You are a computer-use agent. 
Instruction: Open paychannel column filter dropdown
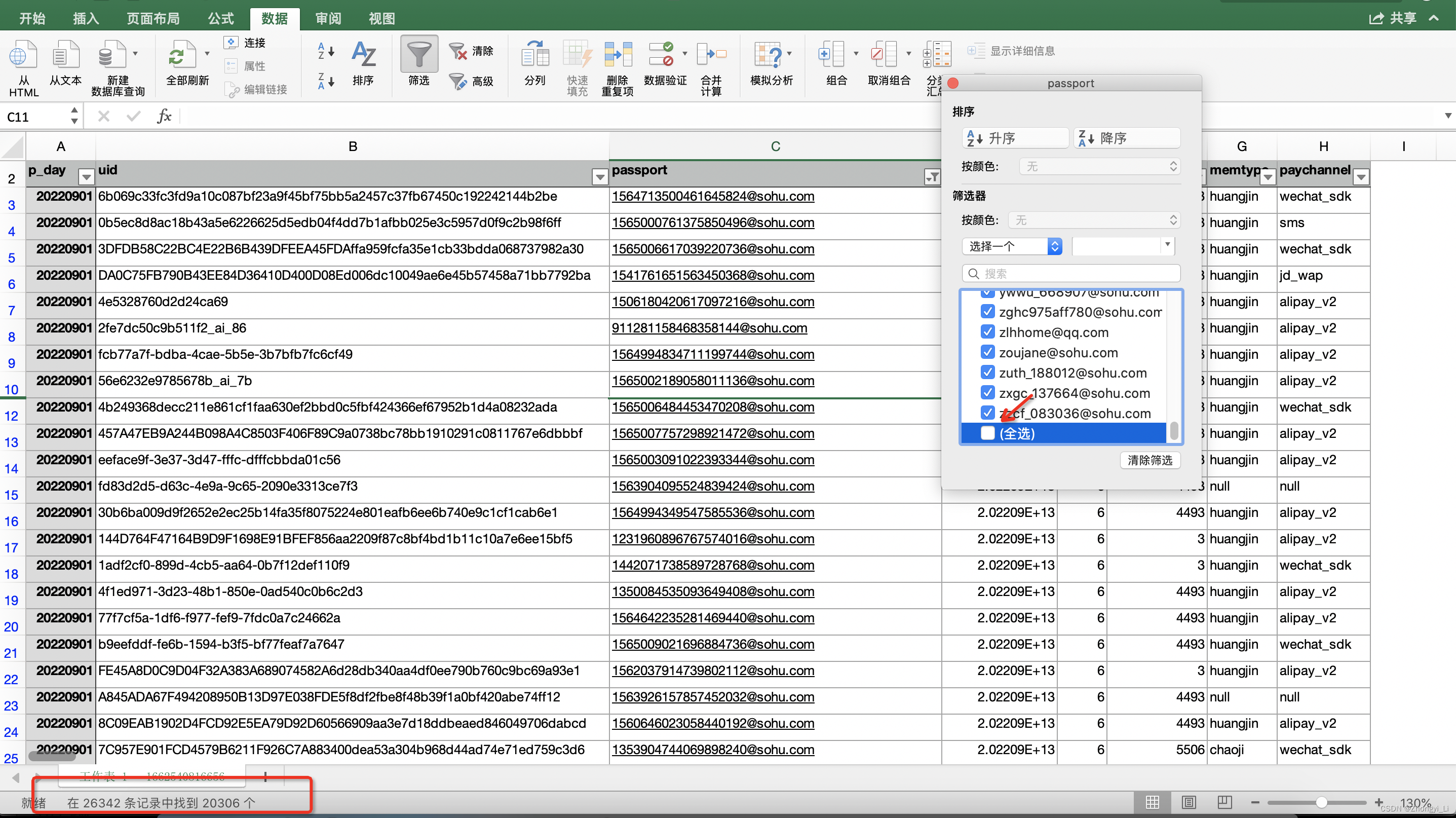[1361, 177]
